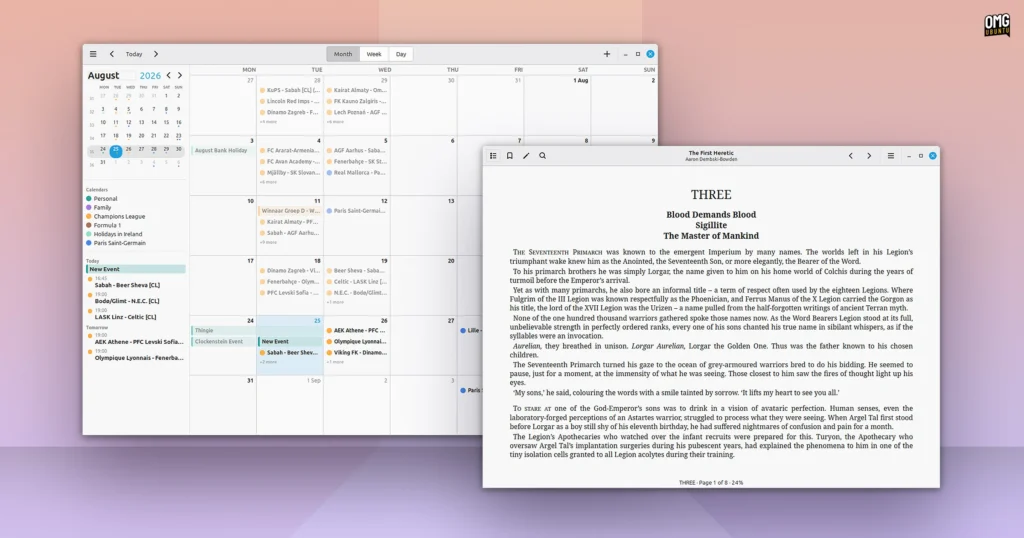Open the table of contents in the reader
This screenshot has width=1024, height=538.
[x=493, y=156]
